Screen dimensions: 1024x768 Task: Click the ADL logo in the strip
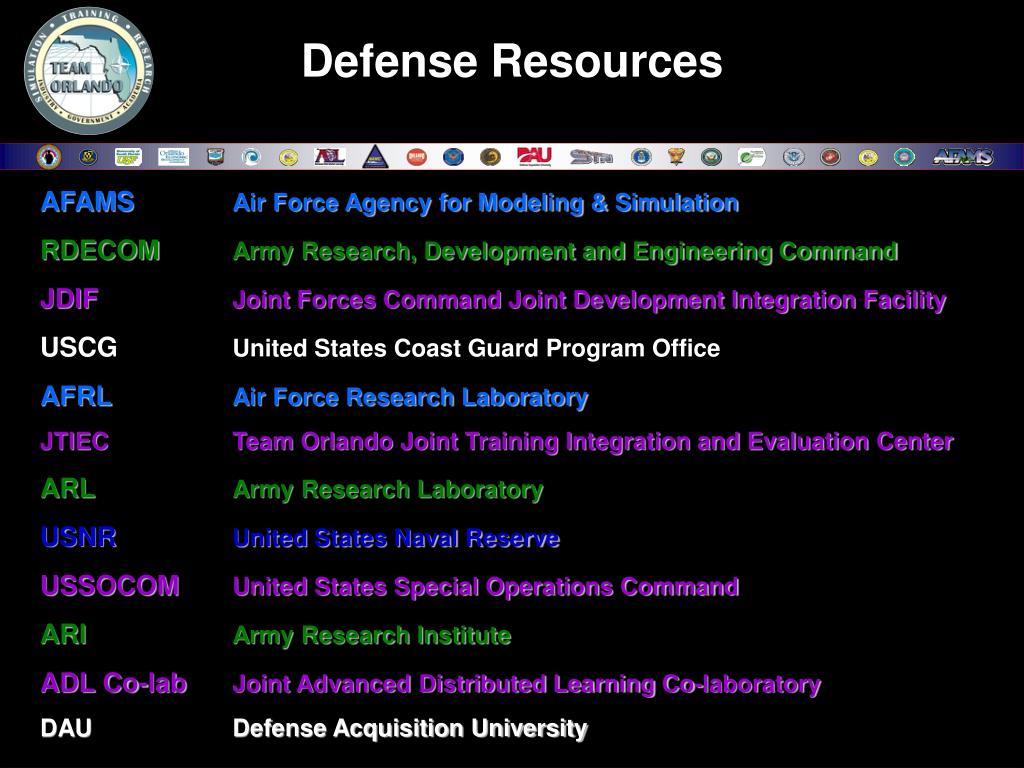coord(330,157)
